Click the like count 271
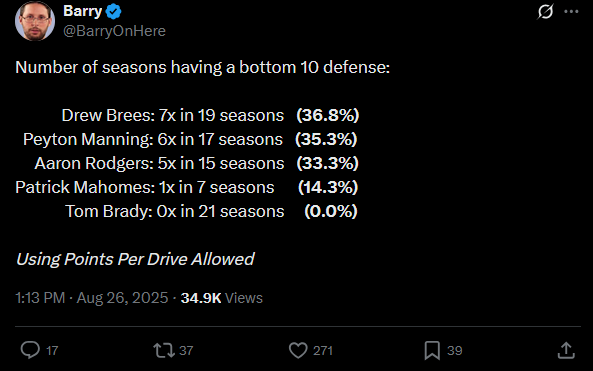 click(323, 351)
